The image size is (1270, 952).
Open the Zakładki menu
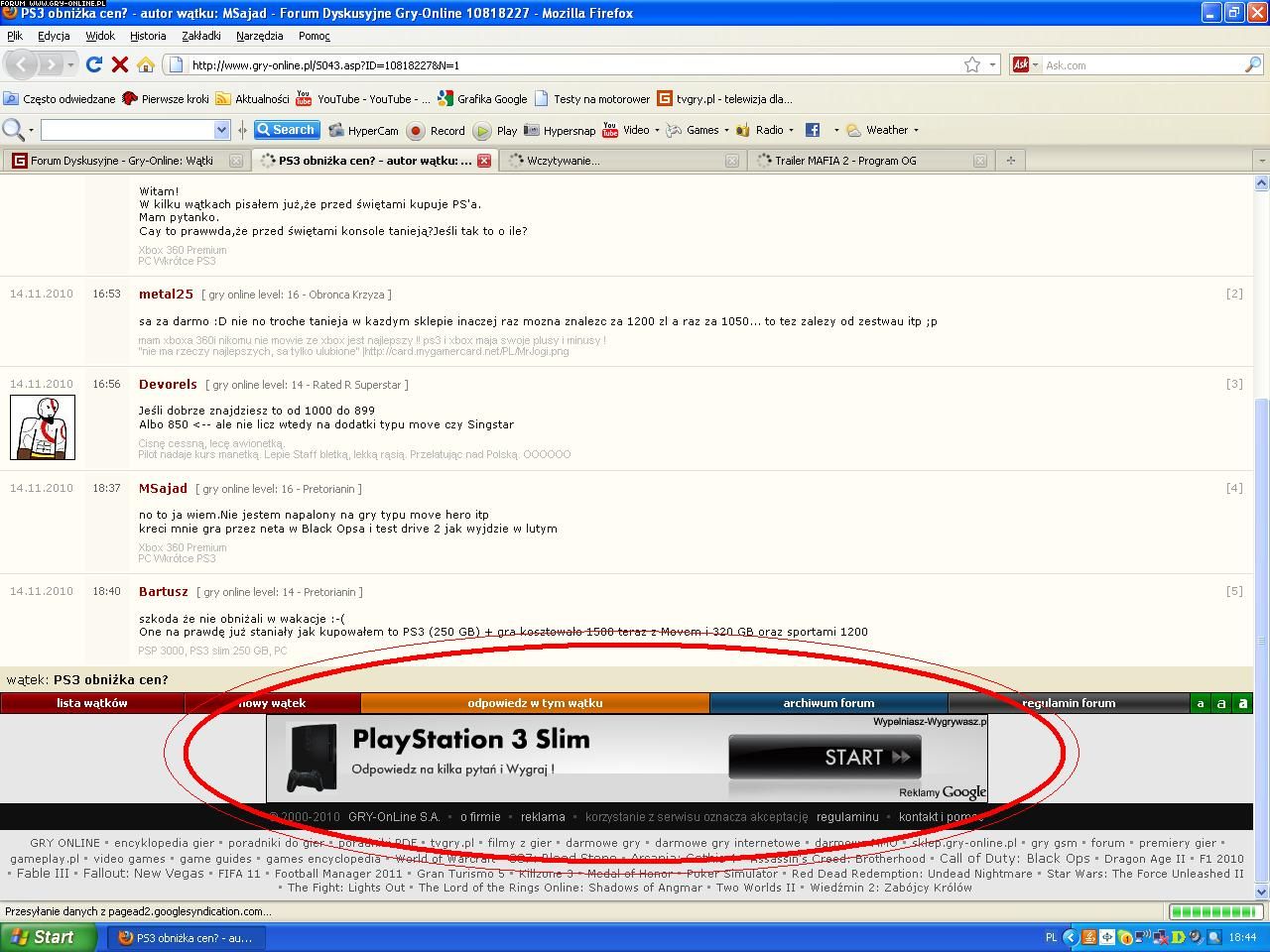pyautogui.click(x=201, y=36)
